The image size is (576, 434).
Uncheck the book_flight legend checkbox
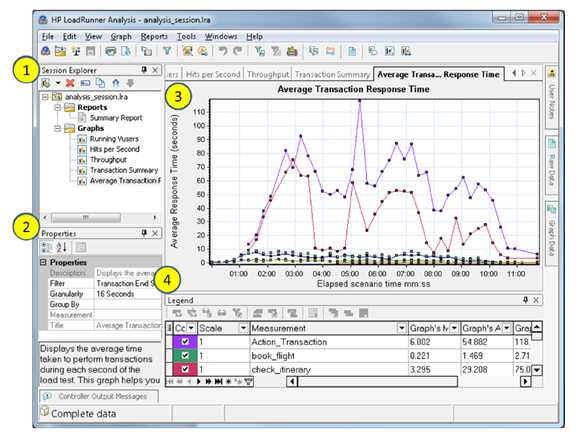tap(185, 355)
